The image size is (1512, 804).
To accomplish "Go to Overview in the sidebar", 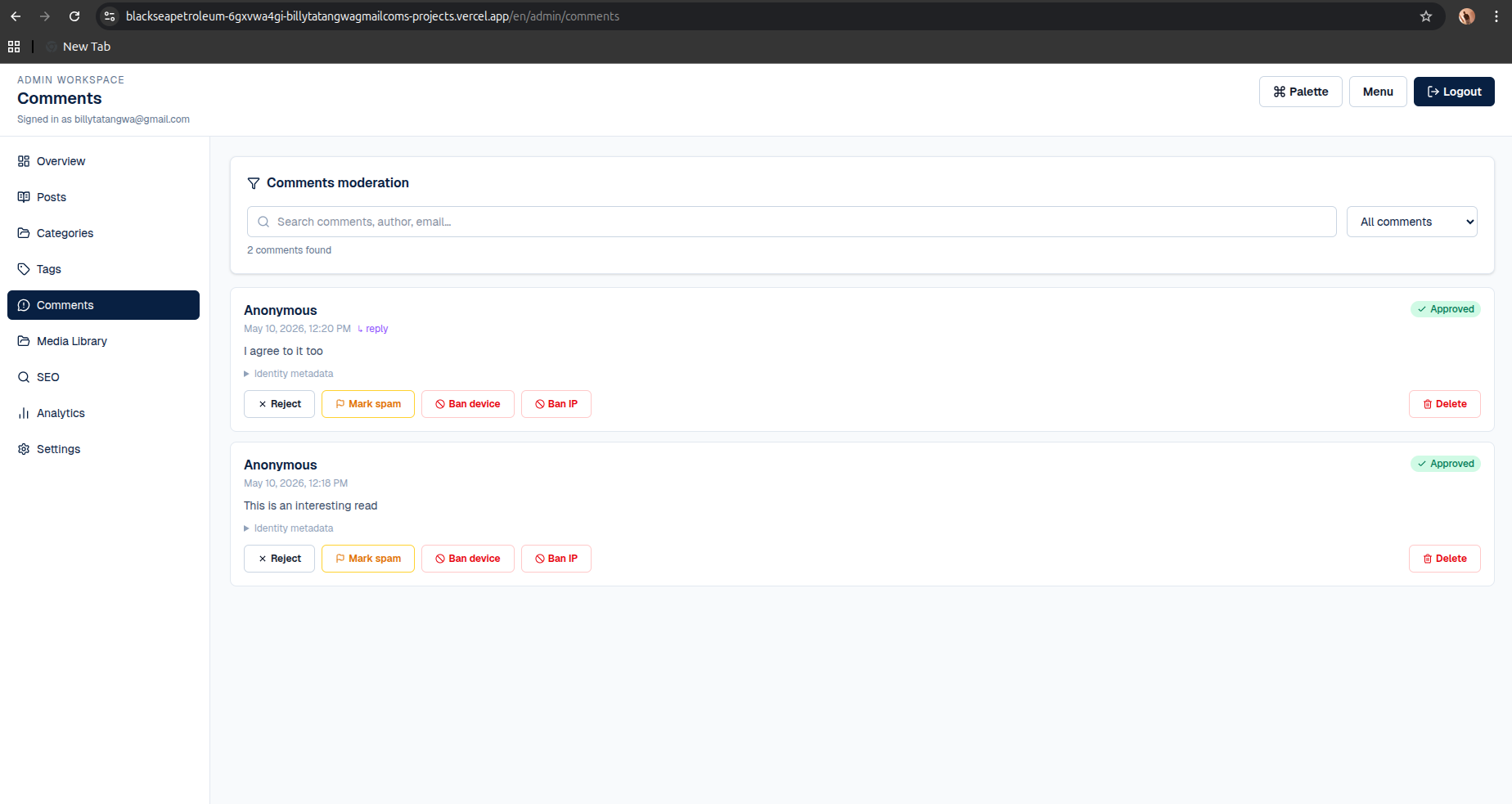I will click(x=103, y=161).
